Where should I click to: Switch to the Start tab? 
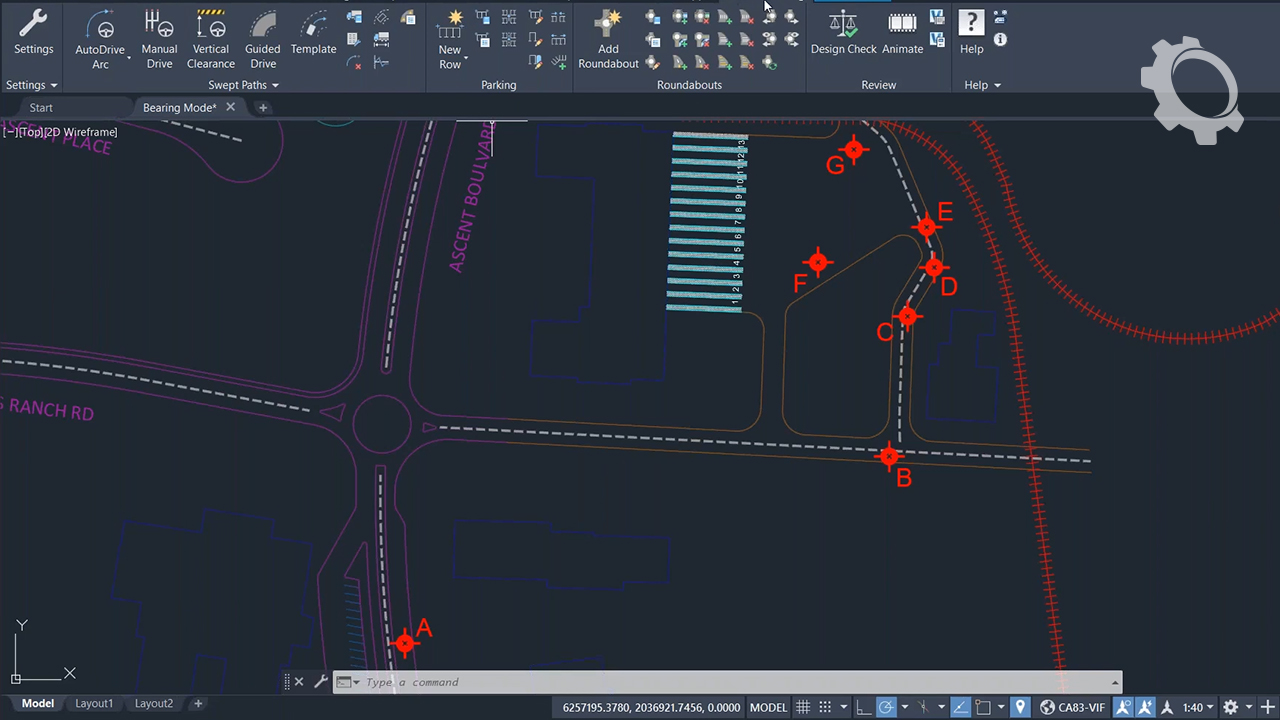pyautogui.click(x=41, y=108)
